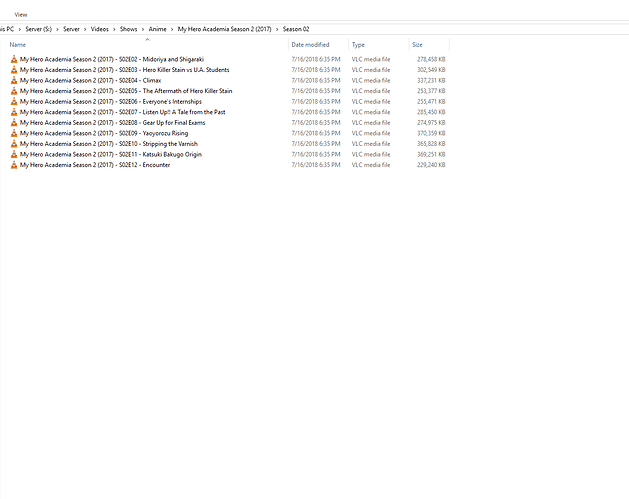The height and width of the screenshot is (499, 629).
Task: Sort files by Name column
Action: point(18,45)
